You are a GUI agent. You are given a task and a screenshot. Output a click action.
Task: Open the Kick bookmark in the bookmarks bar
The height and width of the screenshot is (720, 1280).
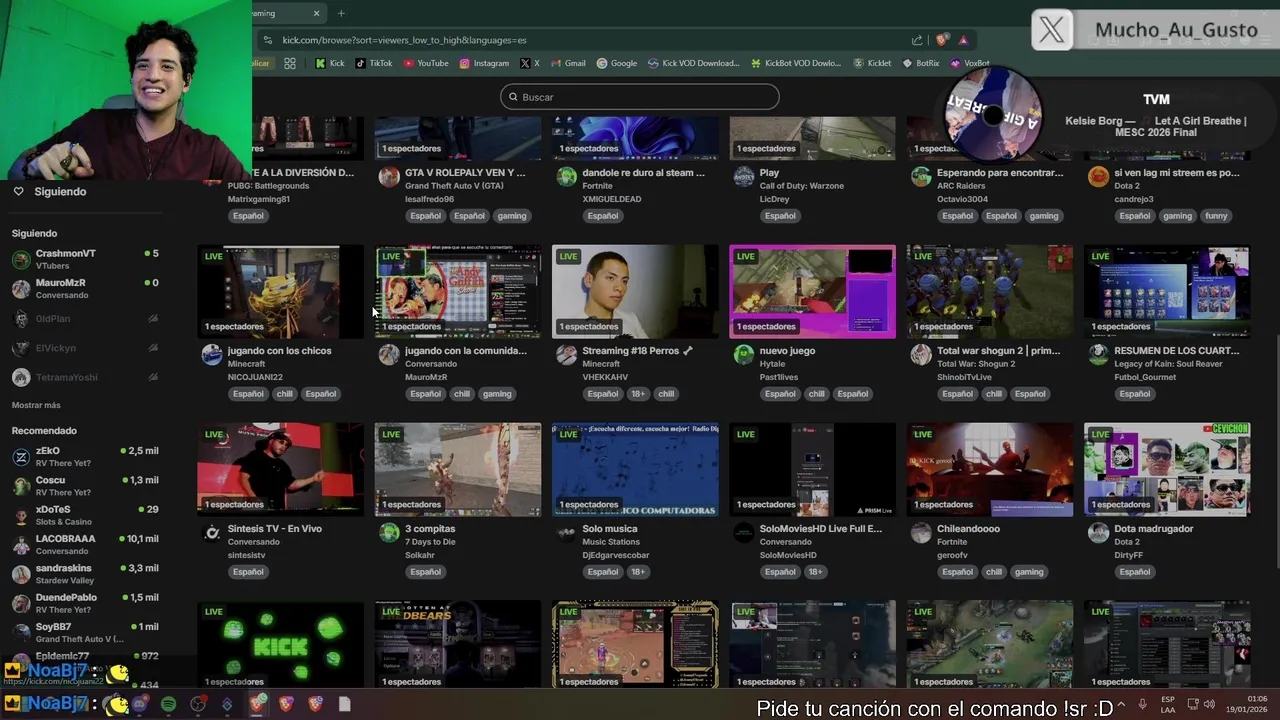point(330,63)
